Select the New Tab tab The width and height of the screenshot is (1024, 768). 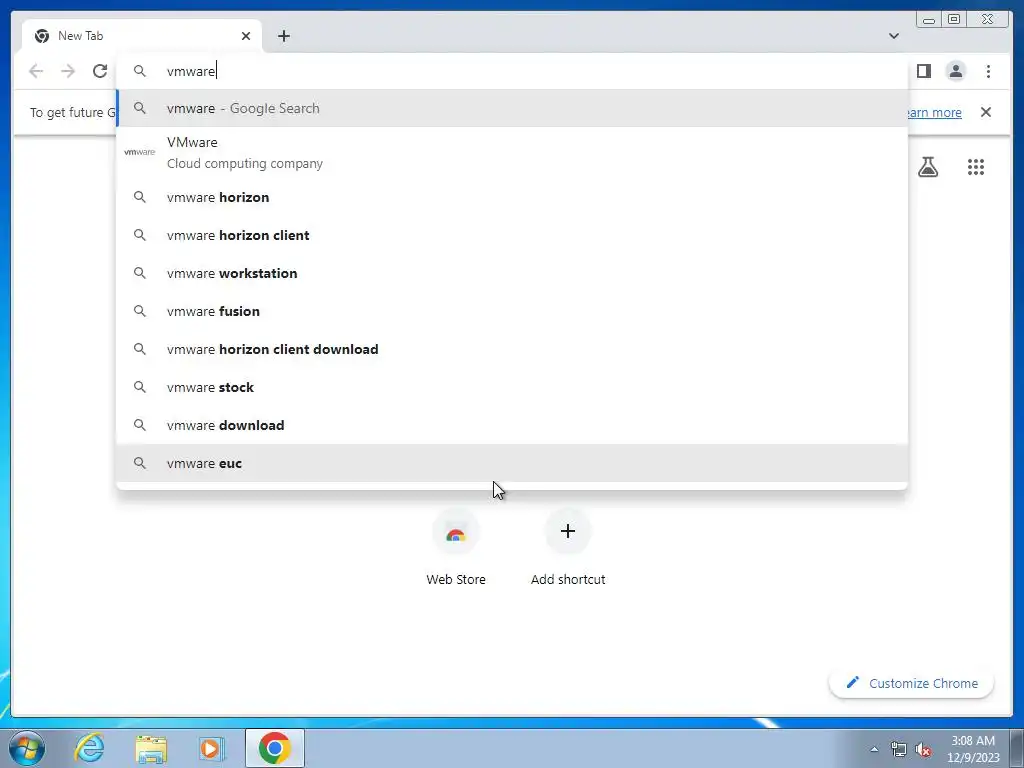click(142, 36)
